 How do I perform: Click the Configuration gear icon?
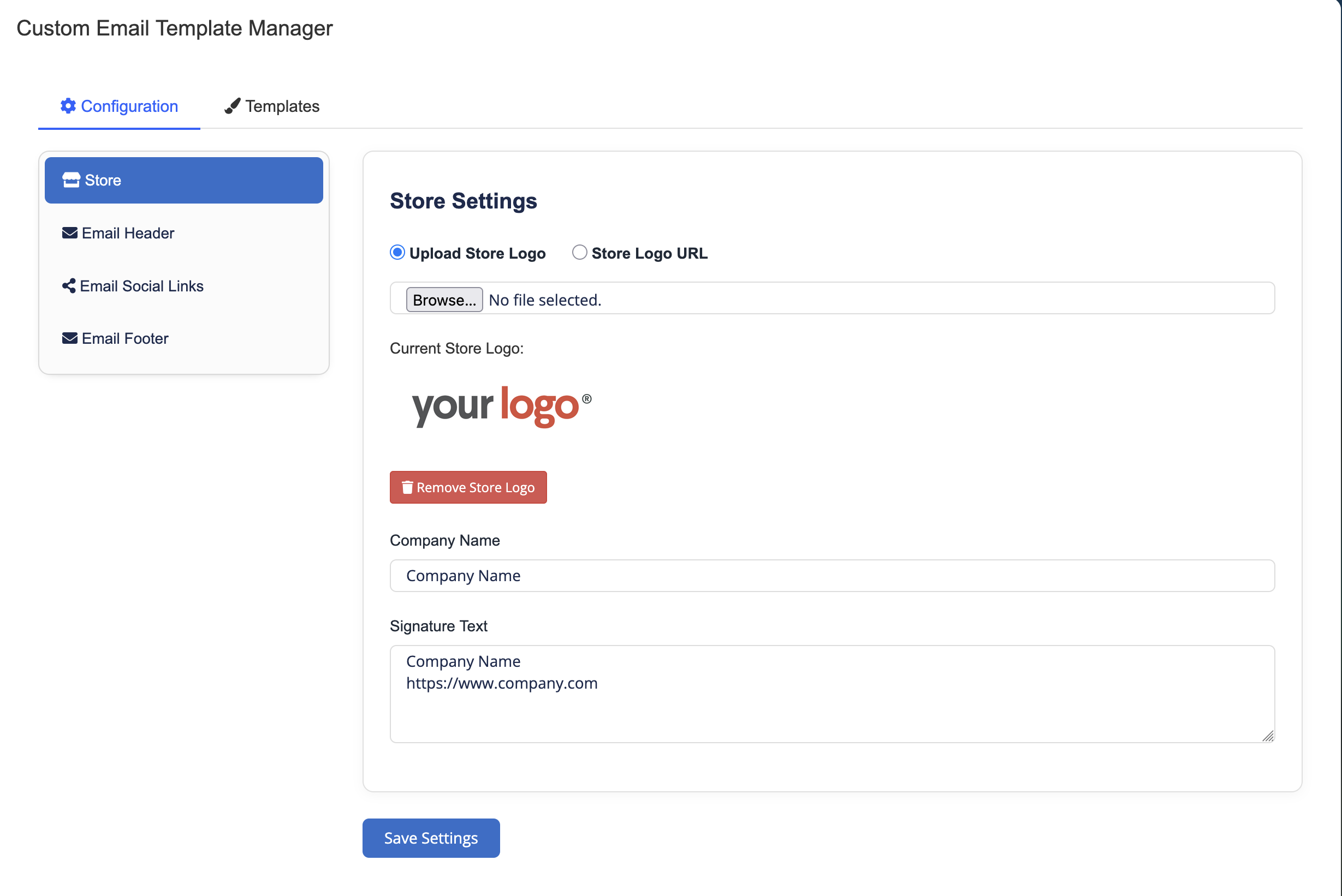(x=68, y=106)
